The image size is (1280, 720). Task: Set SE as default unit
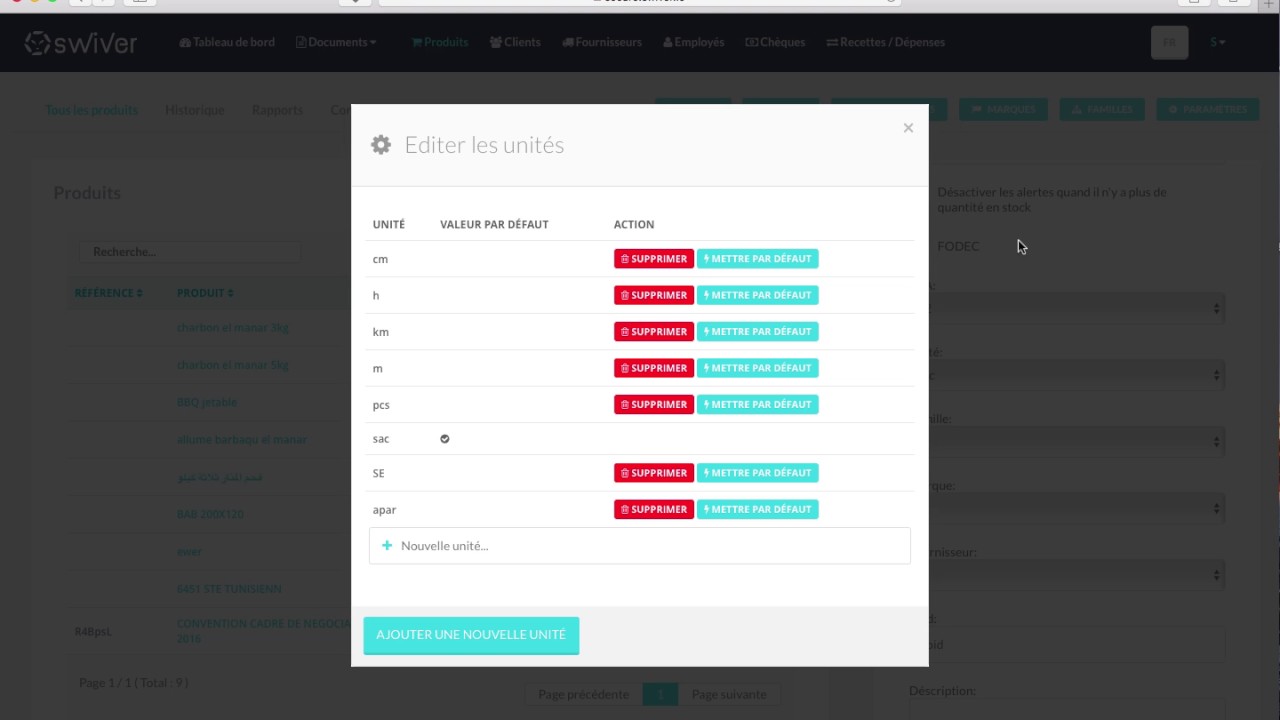click(757, 473)
